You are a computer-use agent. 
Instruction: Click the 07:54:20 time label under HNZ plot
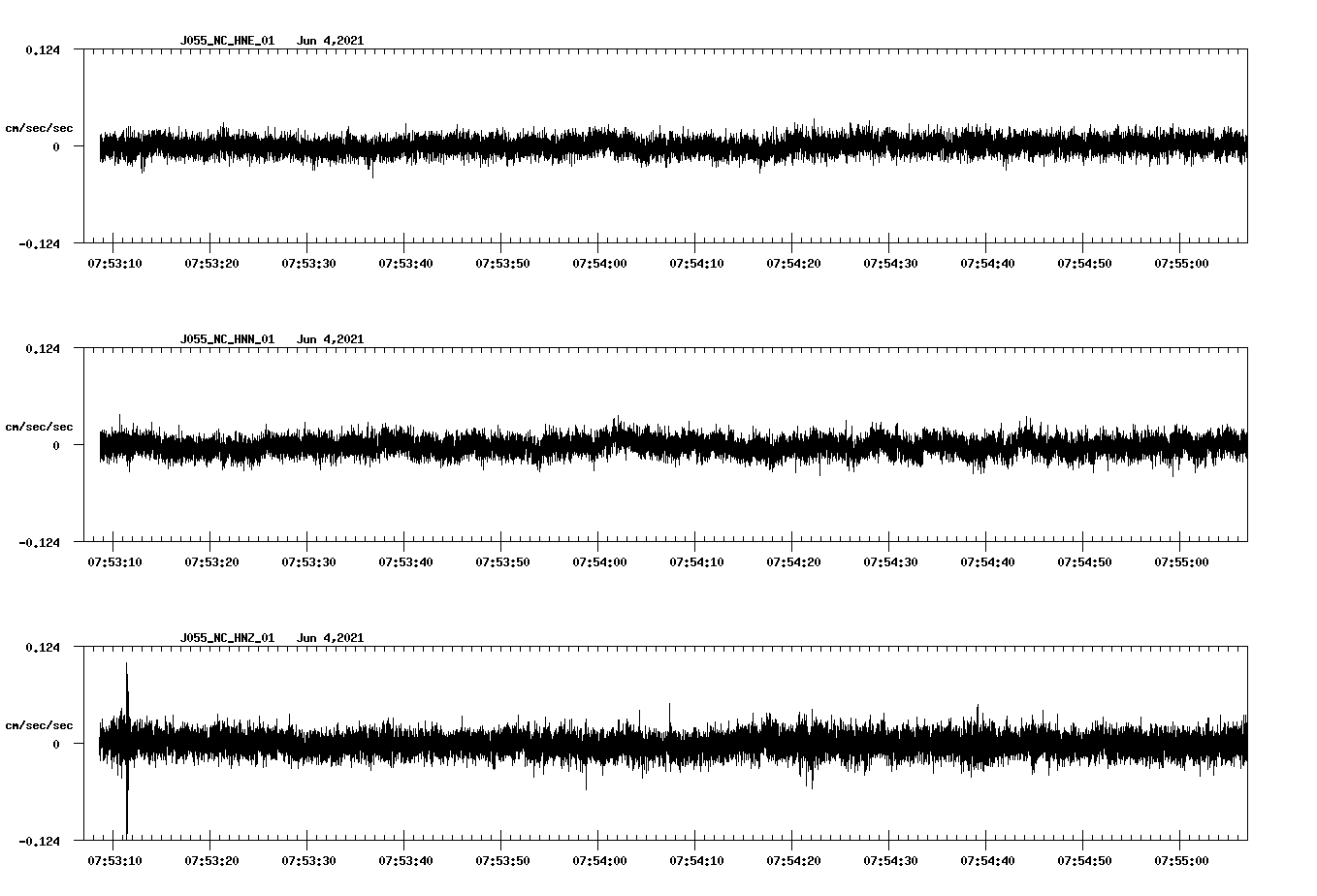(793, 861)
